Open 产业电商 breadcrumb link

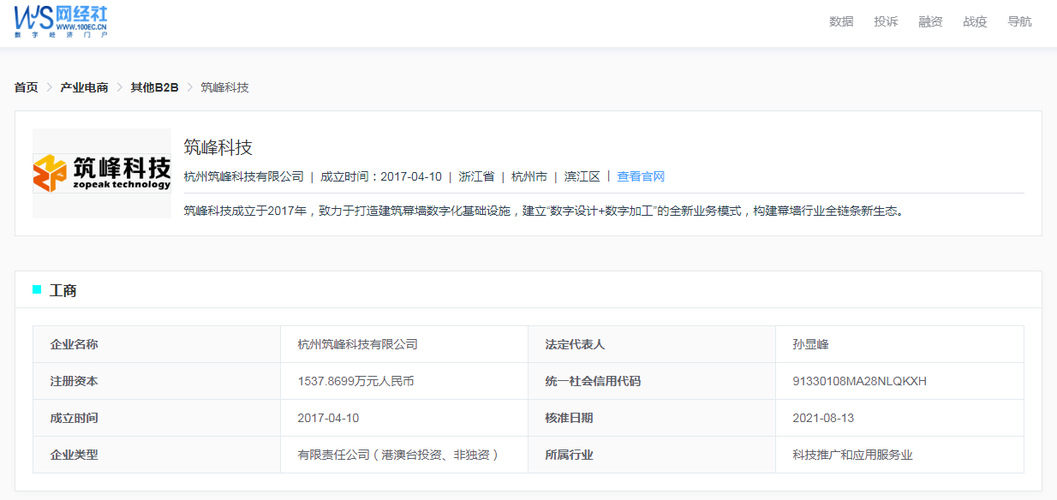tap(84, 88)
